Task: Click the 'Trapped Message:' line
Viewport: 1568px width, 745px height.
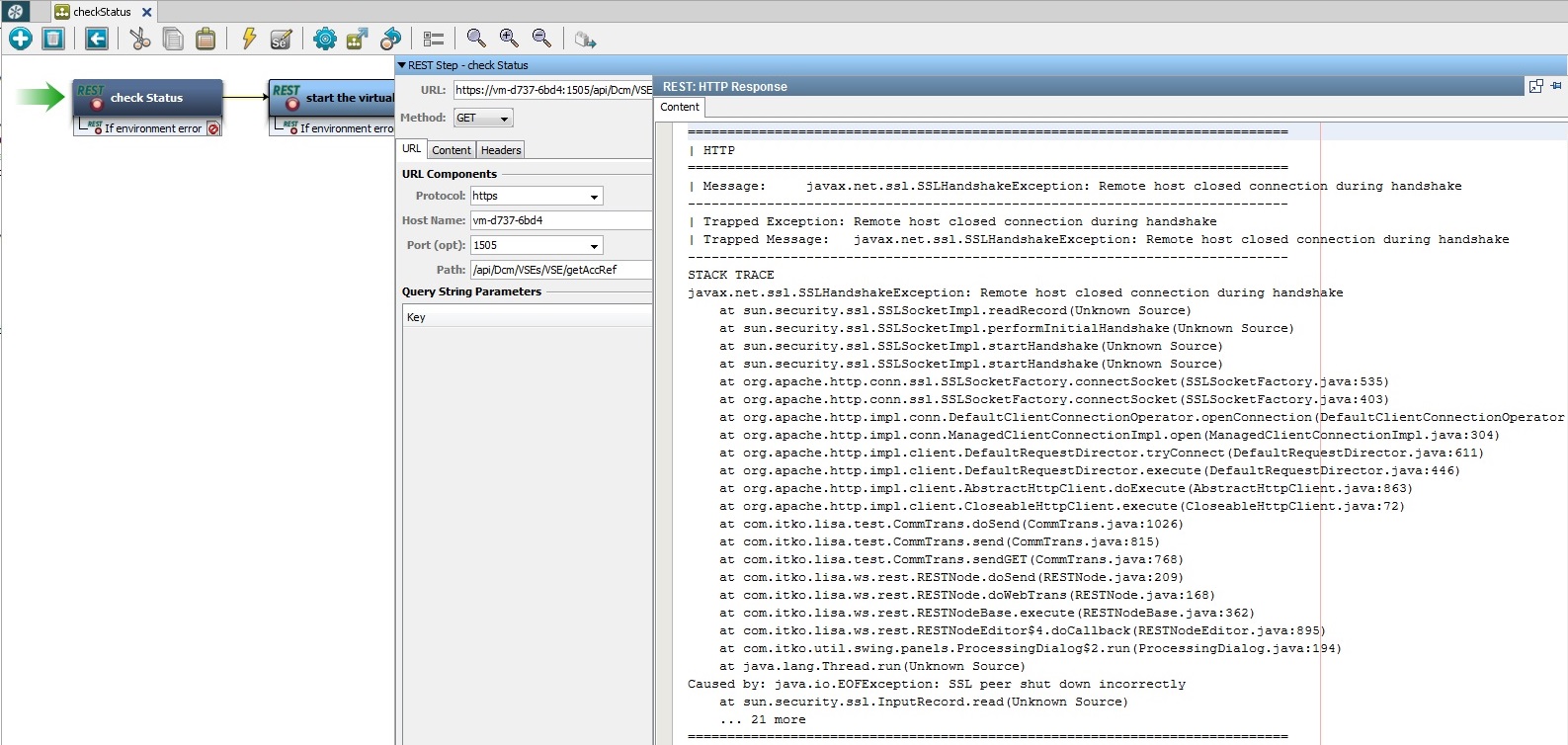Action: 1099,239
